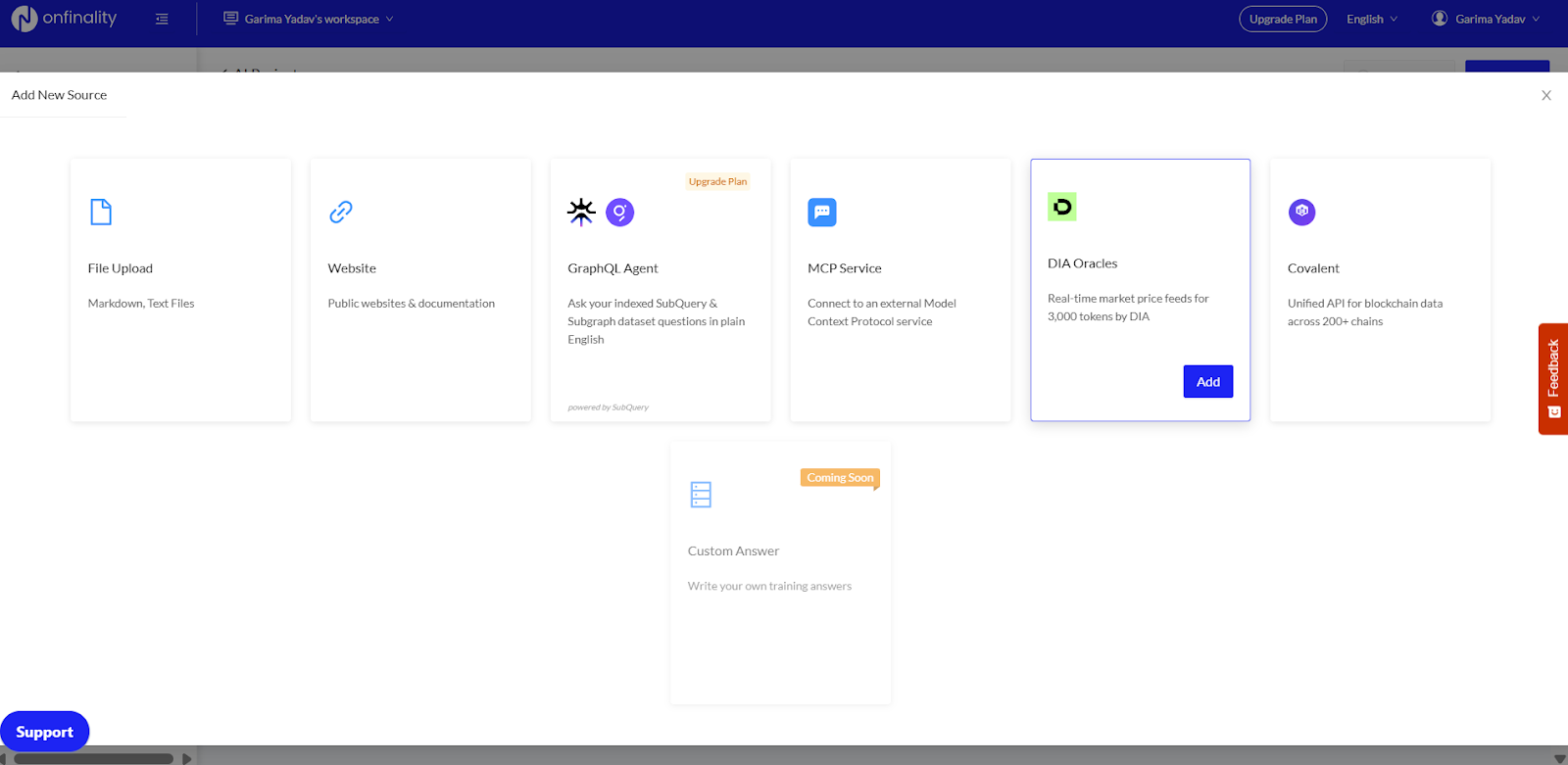Click the SubQuery star icon
Screen dimensions: 1568x765
coord(581,212)
